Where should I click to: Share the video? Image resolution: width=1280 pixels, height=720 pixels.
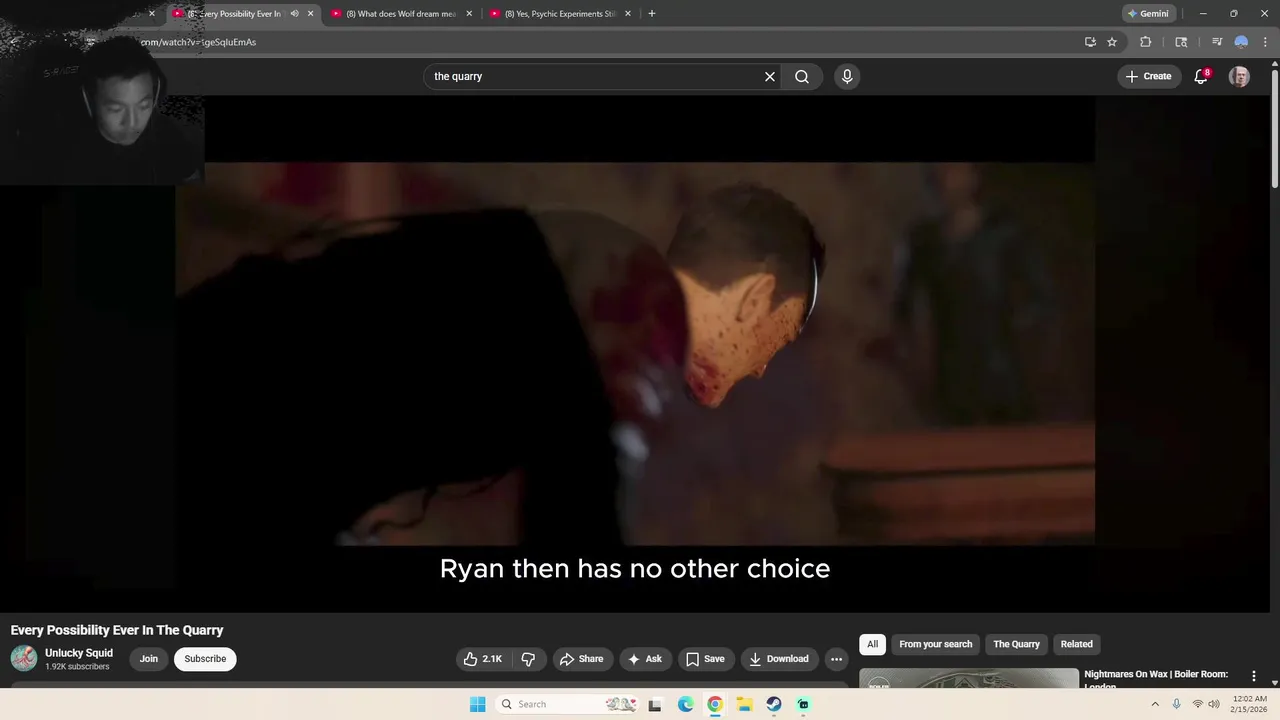click(582, 659)
